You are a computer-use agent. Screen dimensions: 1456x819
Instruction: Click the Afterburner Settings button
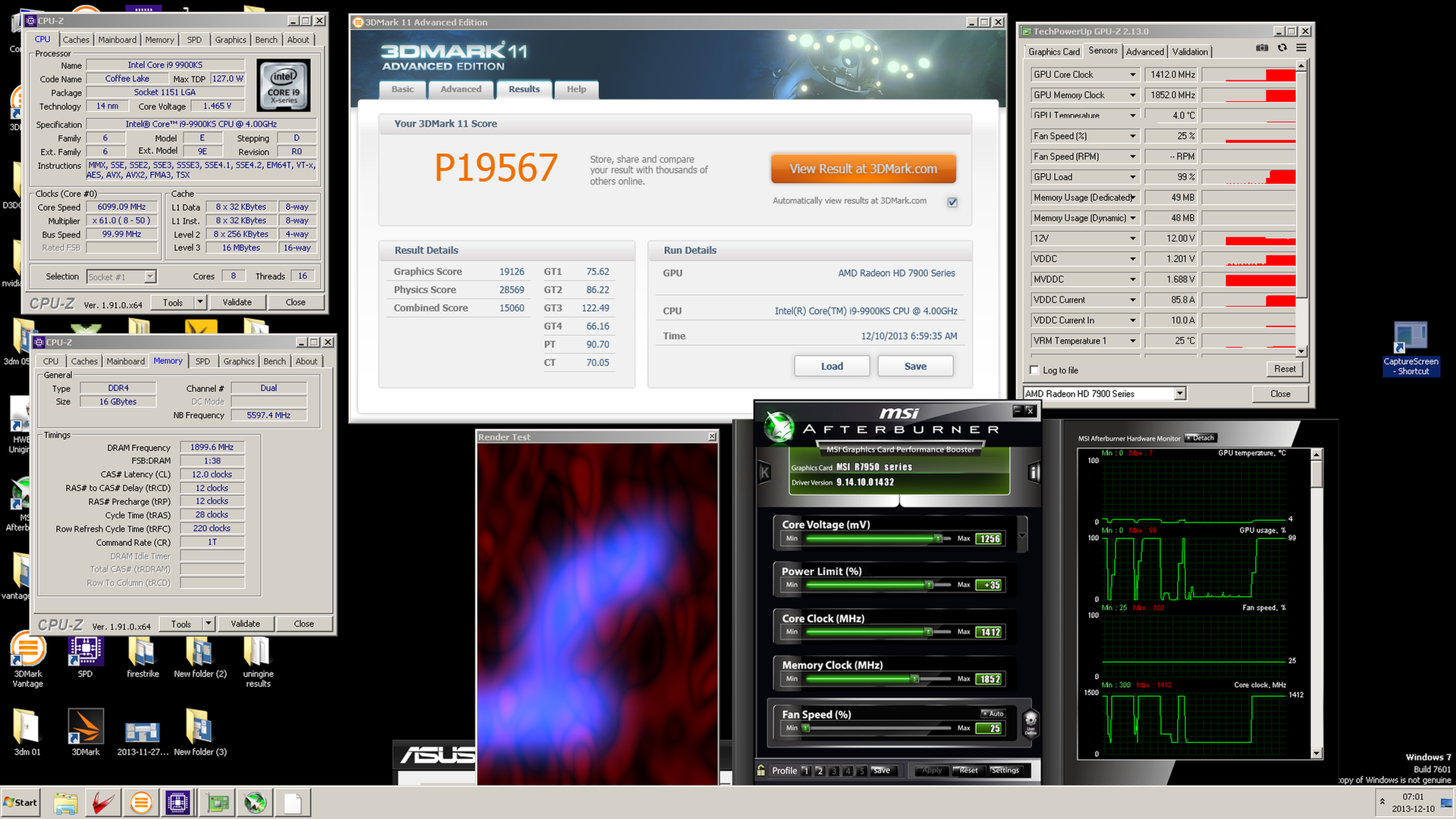click(x=1005, y=770)
